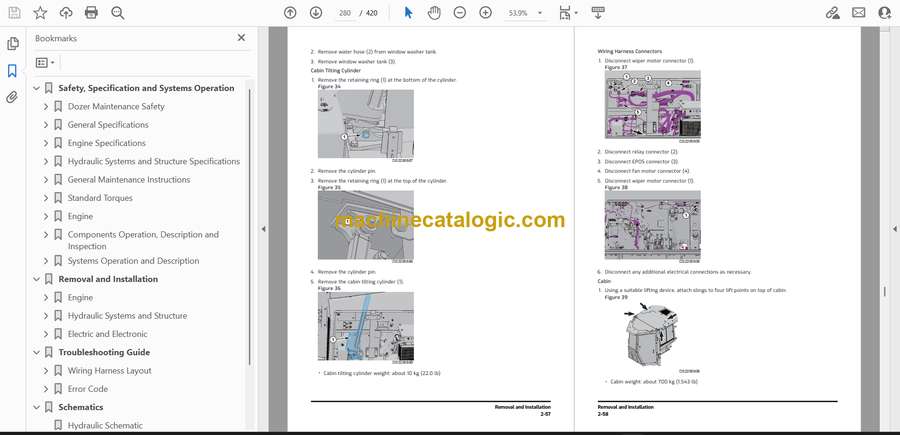Expand the right tools pane arrow
The width and height of the screenshot is (900, 435).
[894, 229]
